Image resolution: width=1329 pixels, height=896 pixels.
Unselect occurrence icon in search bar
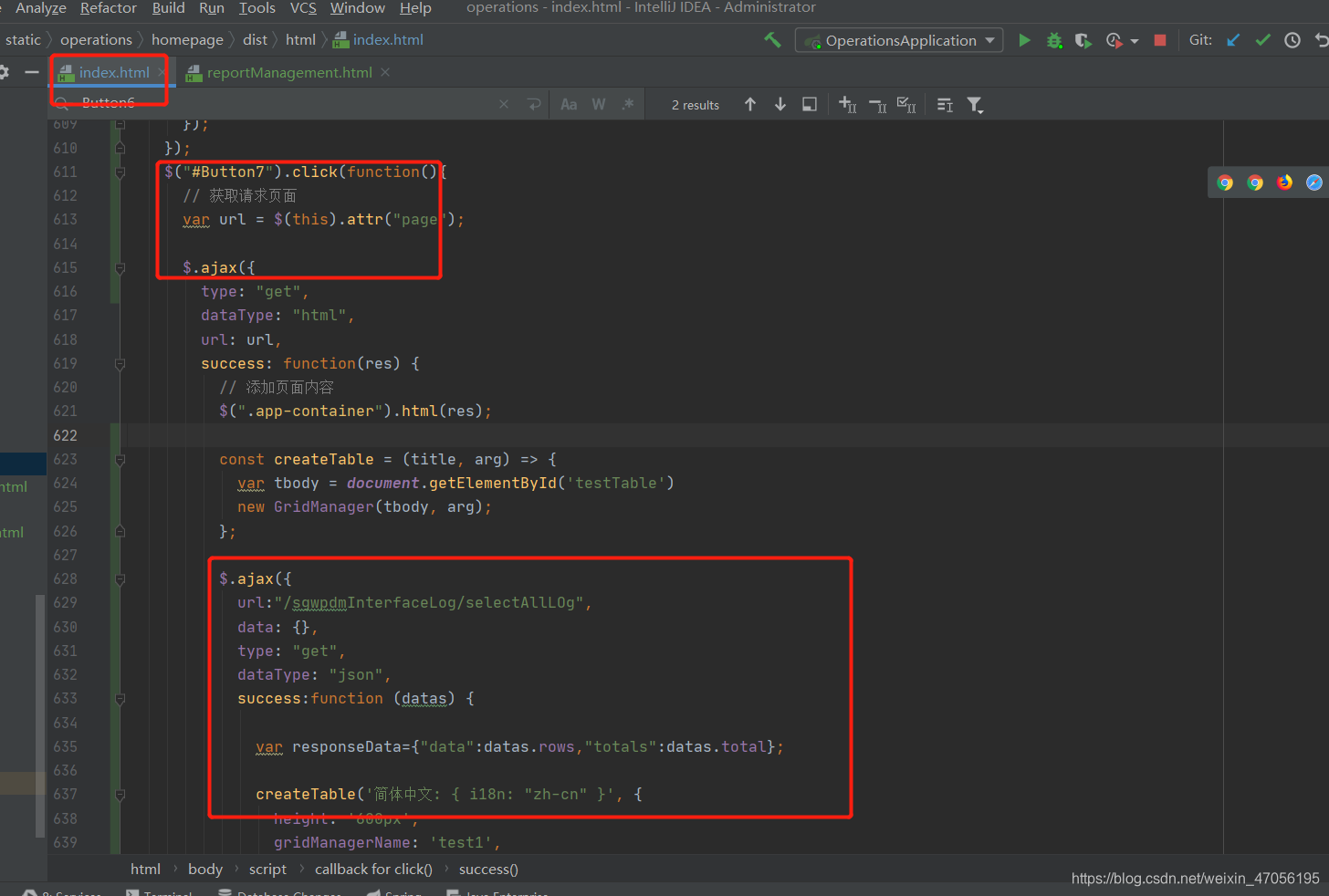tap(877, 106)
